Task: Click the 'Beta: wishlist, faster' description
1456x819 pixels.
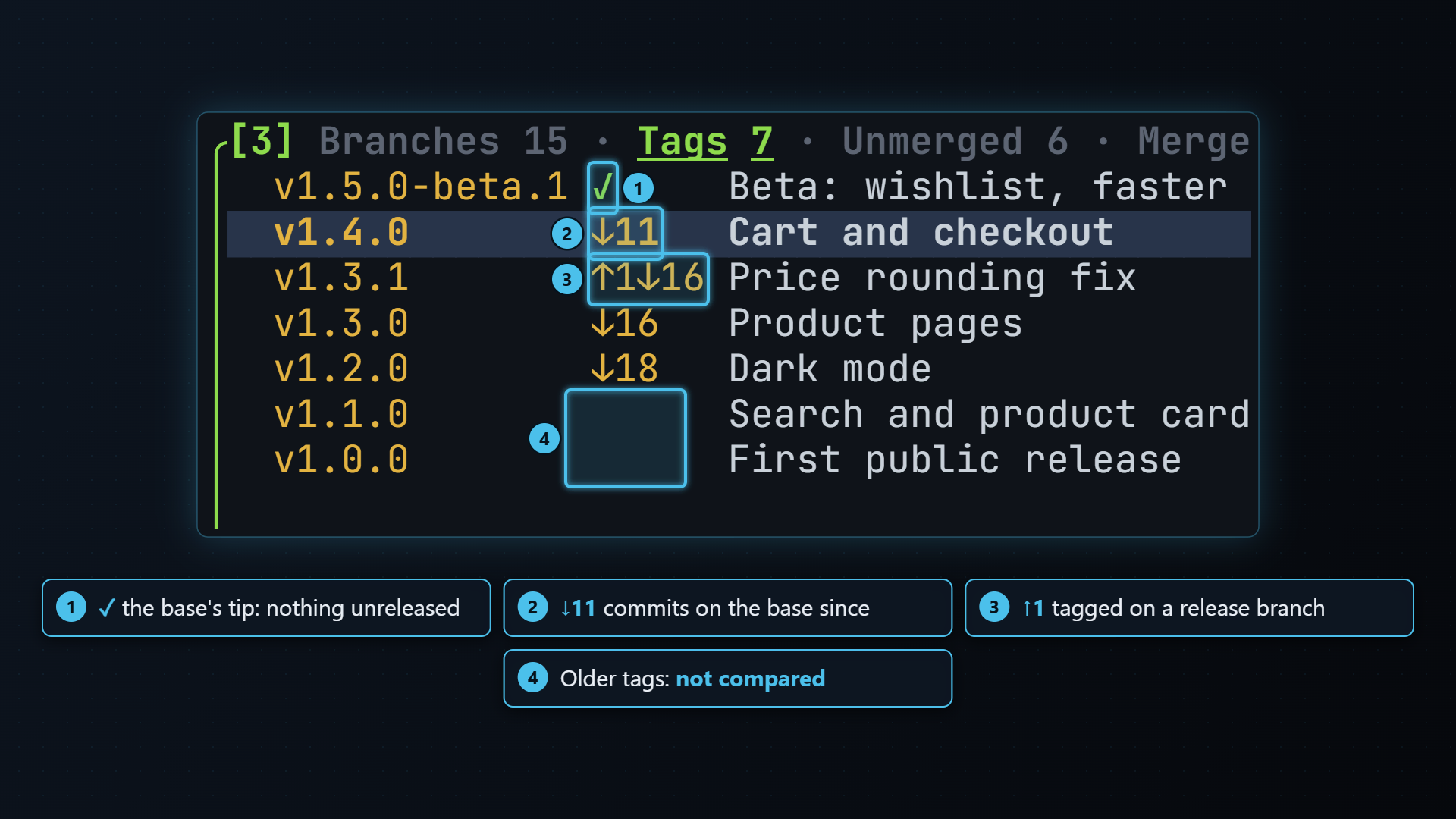Action: click(x=978, y=187)
